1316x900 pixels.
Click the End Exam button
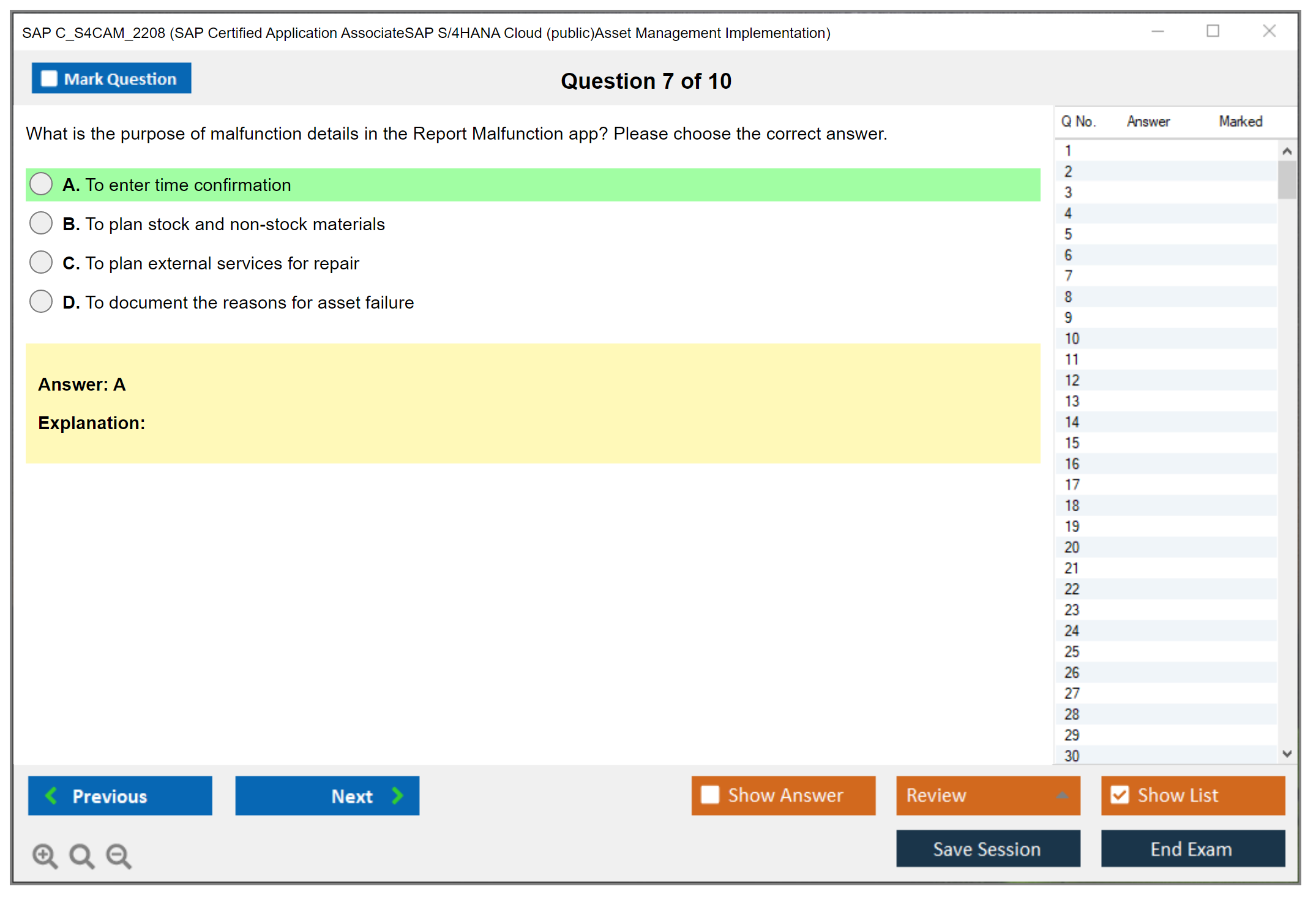[x=1192, y=849]
